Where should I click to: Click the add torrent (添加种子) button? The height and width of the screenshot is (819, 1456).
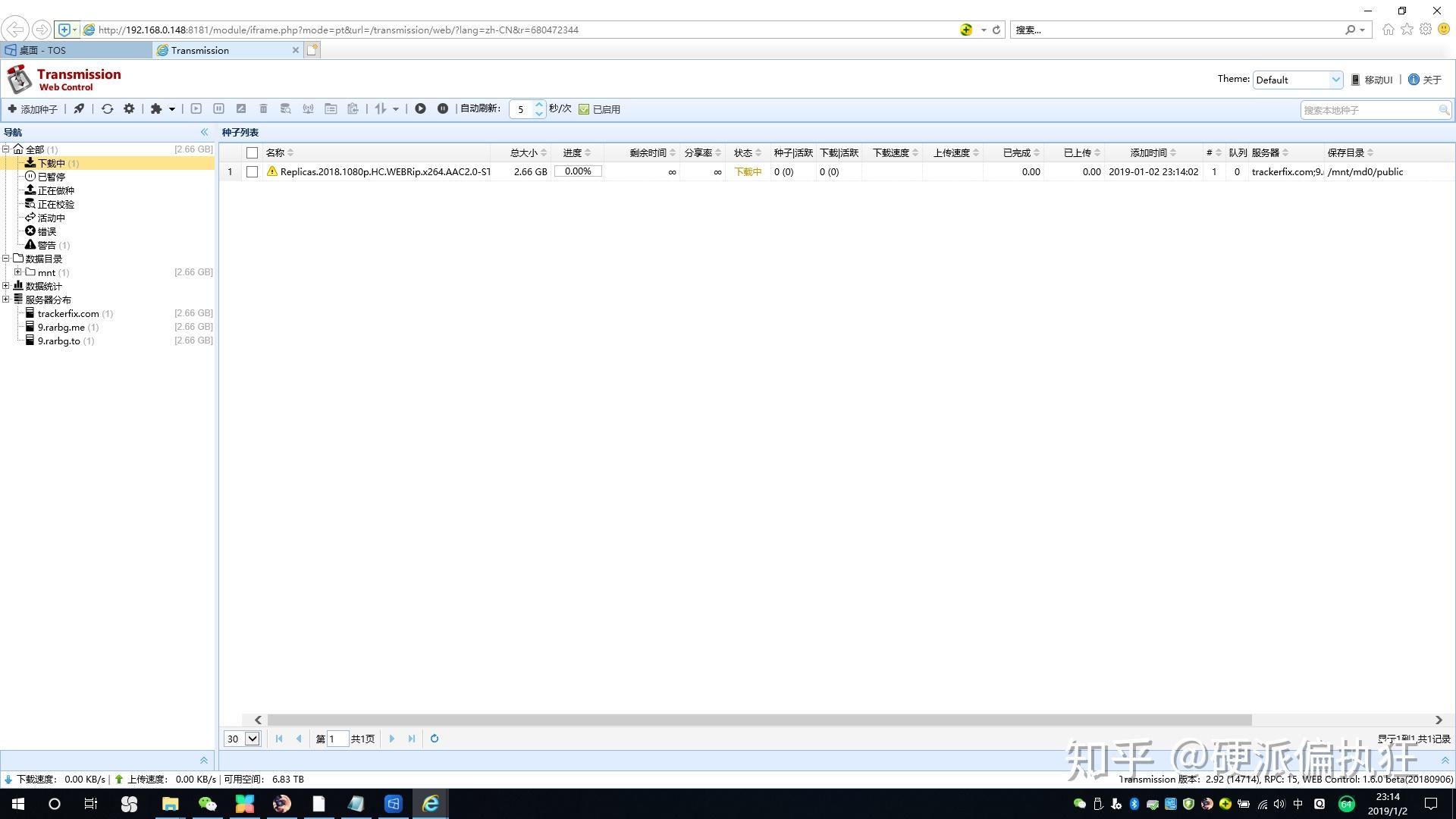33,109
